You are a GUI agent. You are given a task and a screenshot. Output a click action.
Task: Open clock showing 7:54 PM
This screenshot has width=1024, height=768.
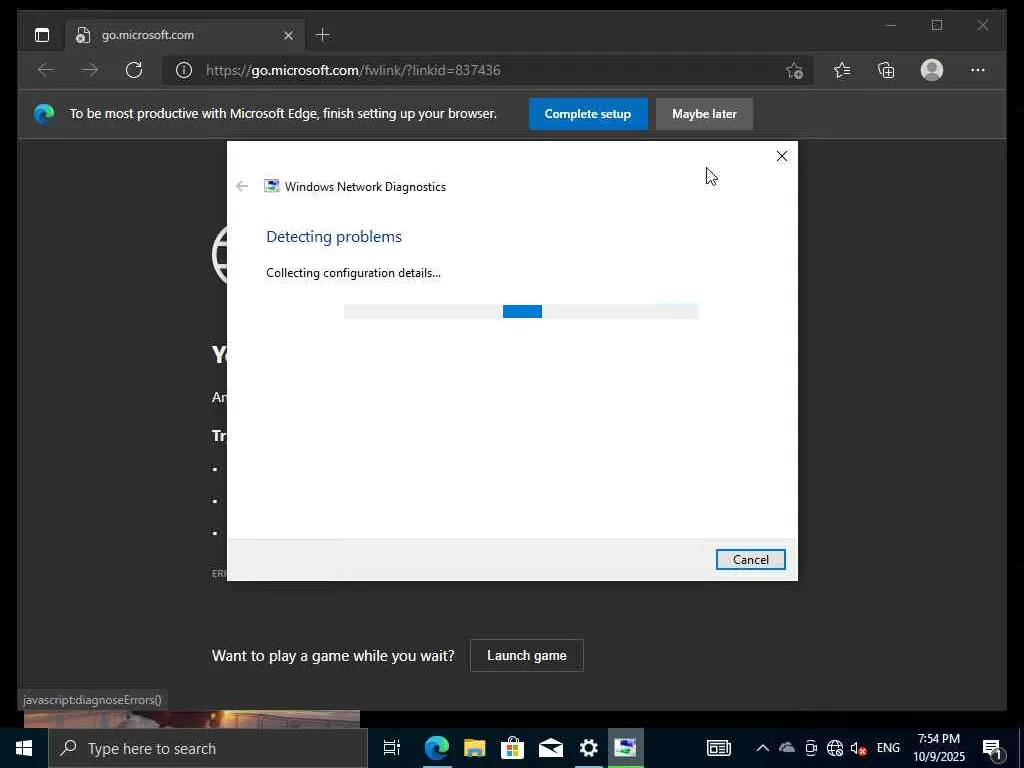(x=938, y=748)
